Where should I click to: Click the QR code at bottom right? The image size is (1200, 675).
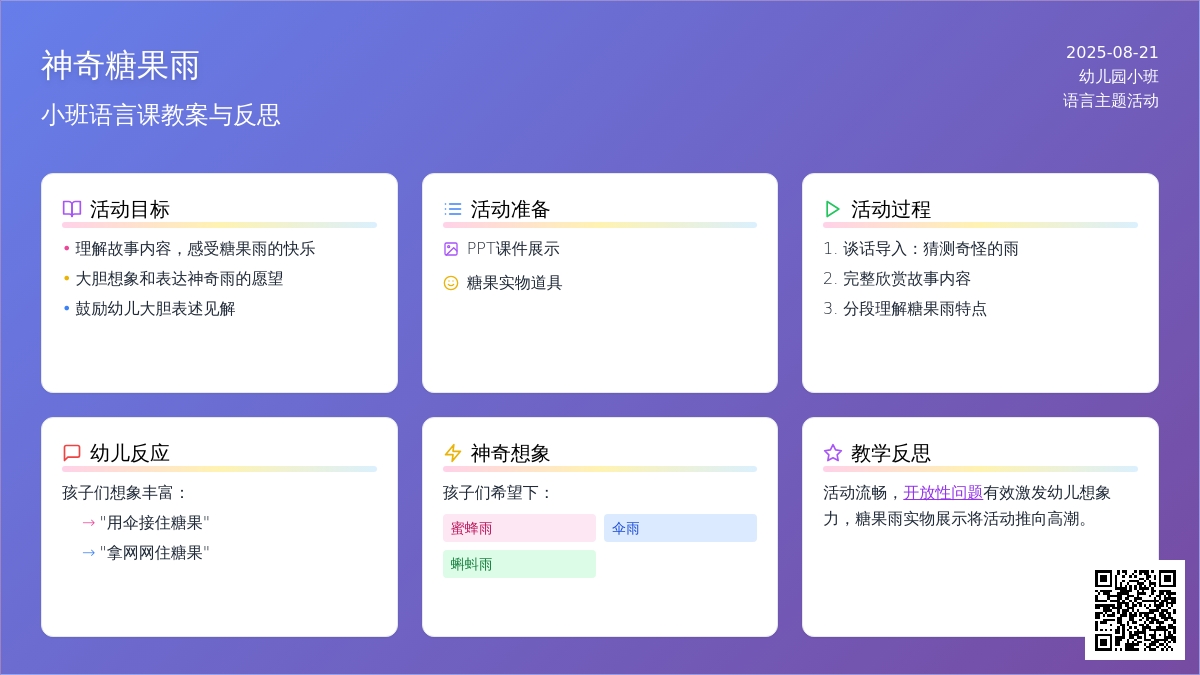[x=1135, y=610]
